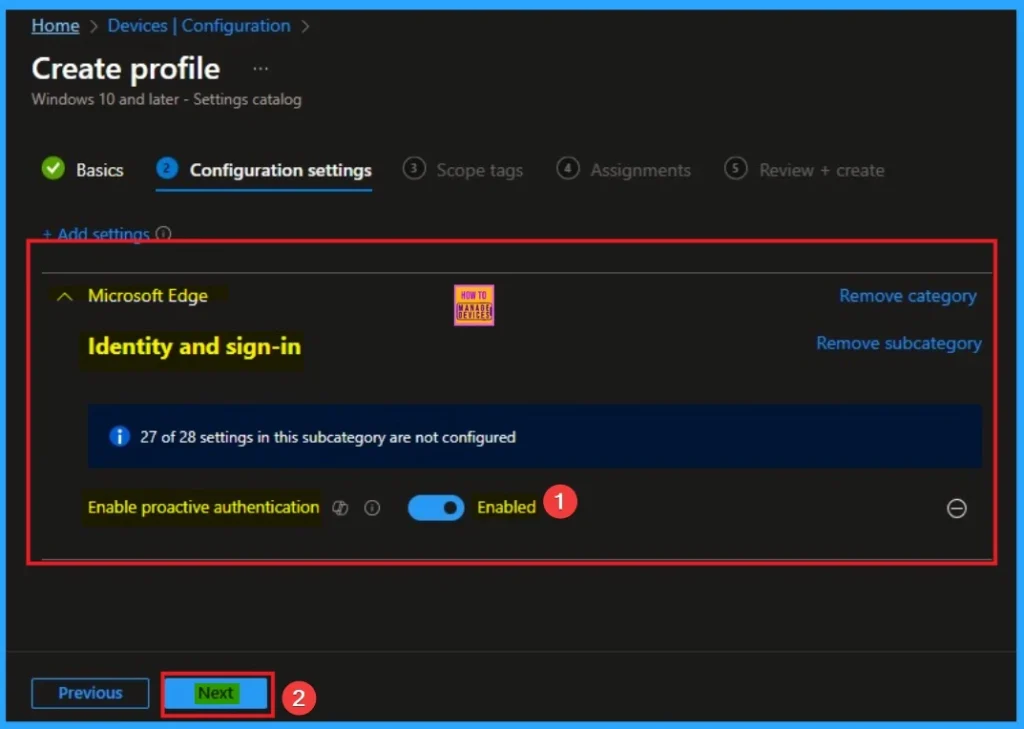Remove the proactive authentication setting via minus icon
1024x729 pixels.
pos(957,508)
